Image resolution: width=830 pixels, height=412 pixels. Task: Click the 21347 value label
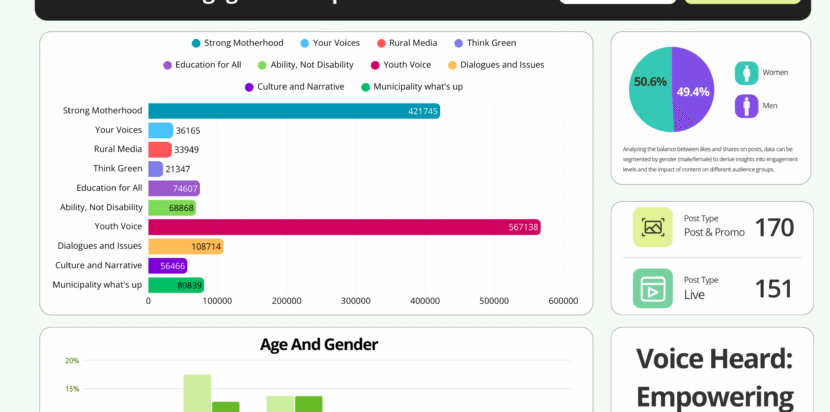tap(178, 169)
